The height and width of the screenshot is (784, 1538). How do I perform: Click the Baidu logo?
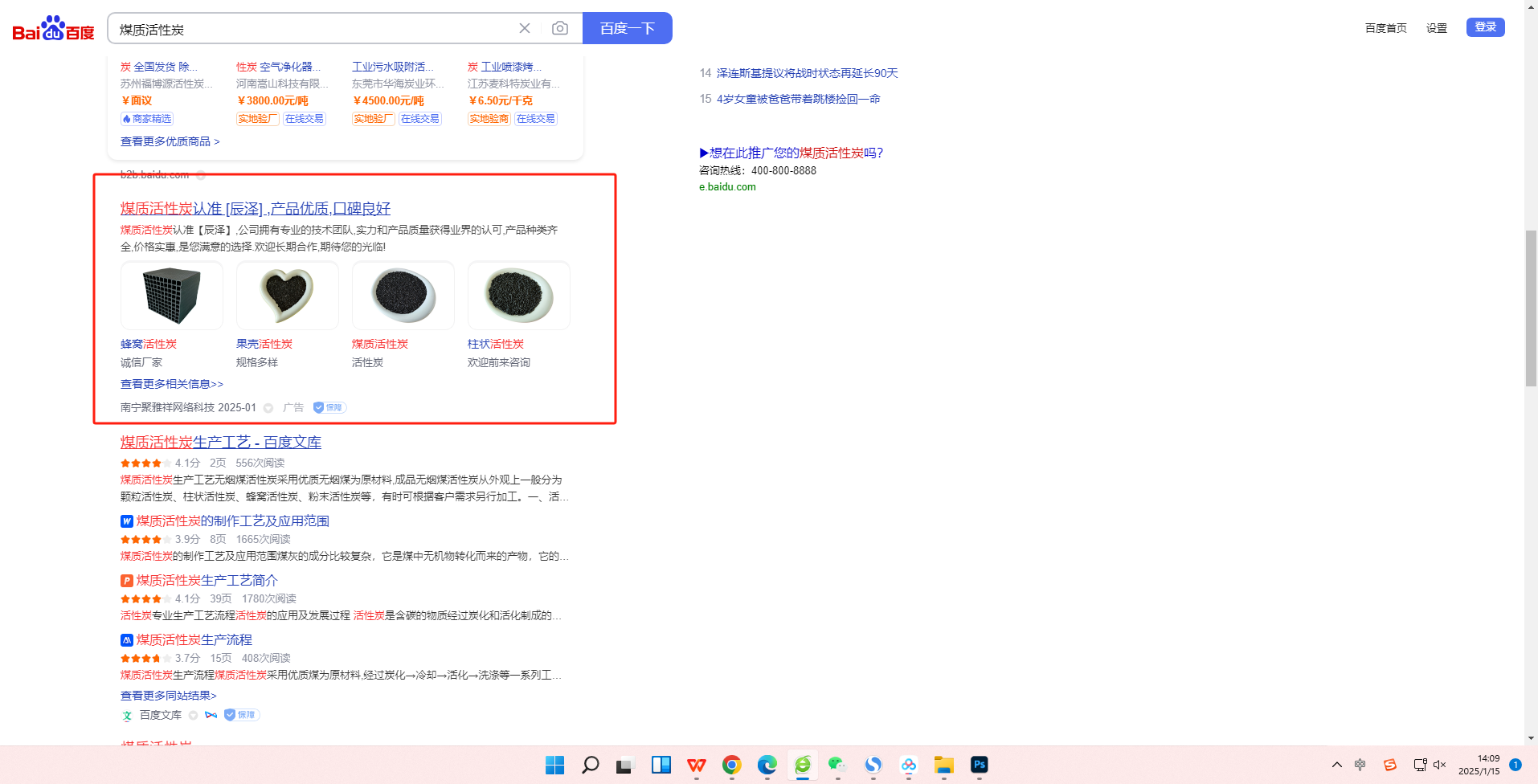point(53,29)
